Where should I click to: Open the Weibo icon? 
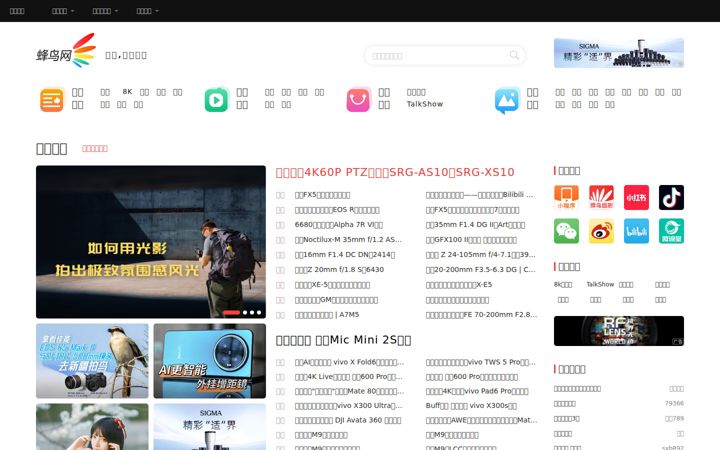[x=601, y=231]
